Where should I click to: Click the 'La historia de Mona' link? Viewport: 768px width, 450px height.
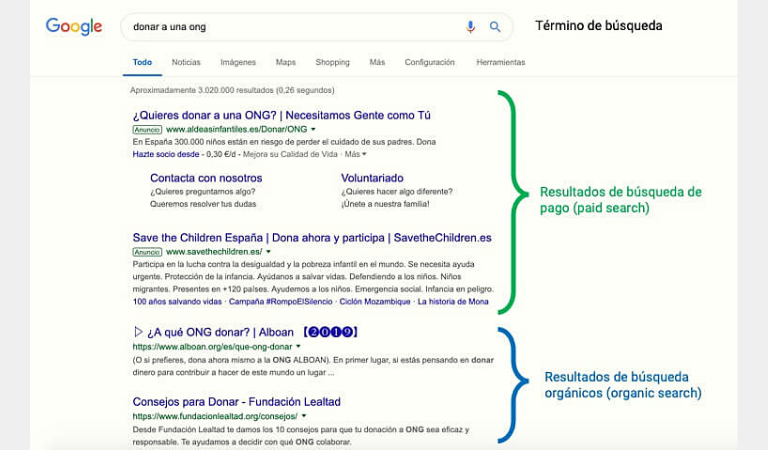(453, 302)
